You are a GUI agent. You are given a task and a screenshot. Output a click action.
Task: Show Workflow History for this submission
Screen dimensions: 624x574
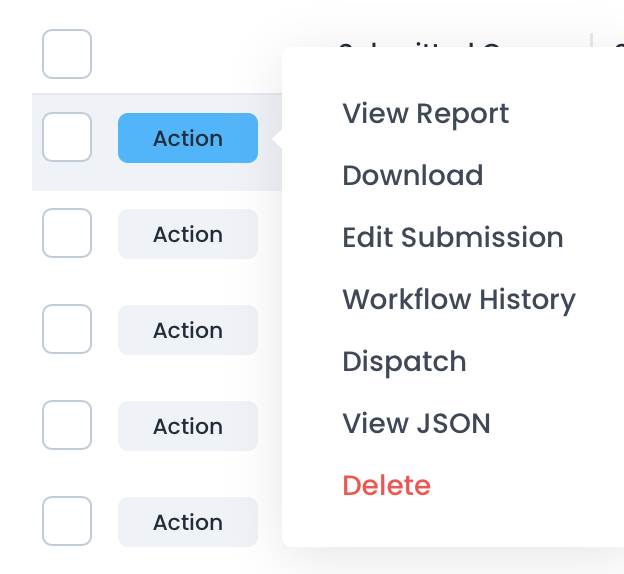point(458,299)
